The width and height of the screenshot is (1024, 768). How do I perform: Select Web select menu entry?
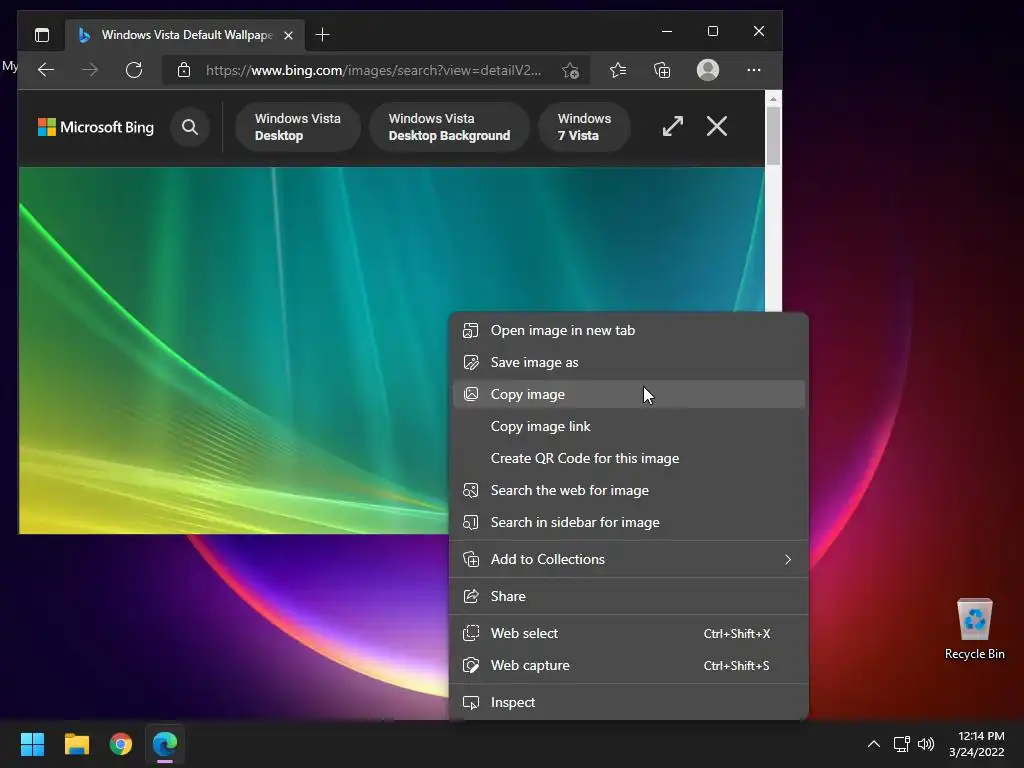click(628, 633)
